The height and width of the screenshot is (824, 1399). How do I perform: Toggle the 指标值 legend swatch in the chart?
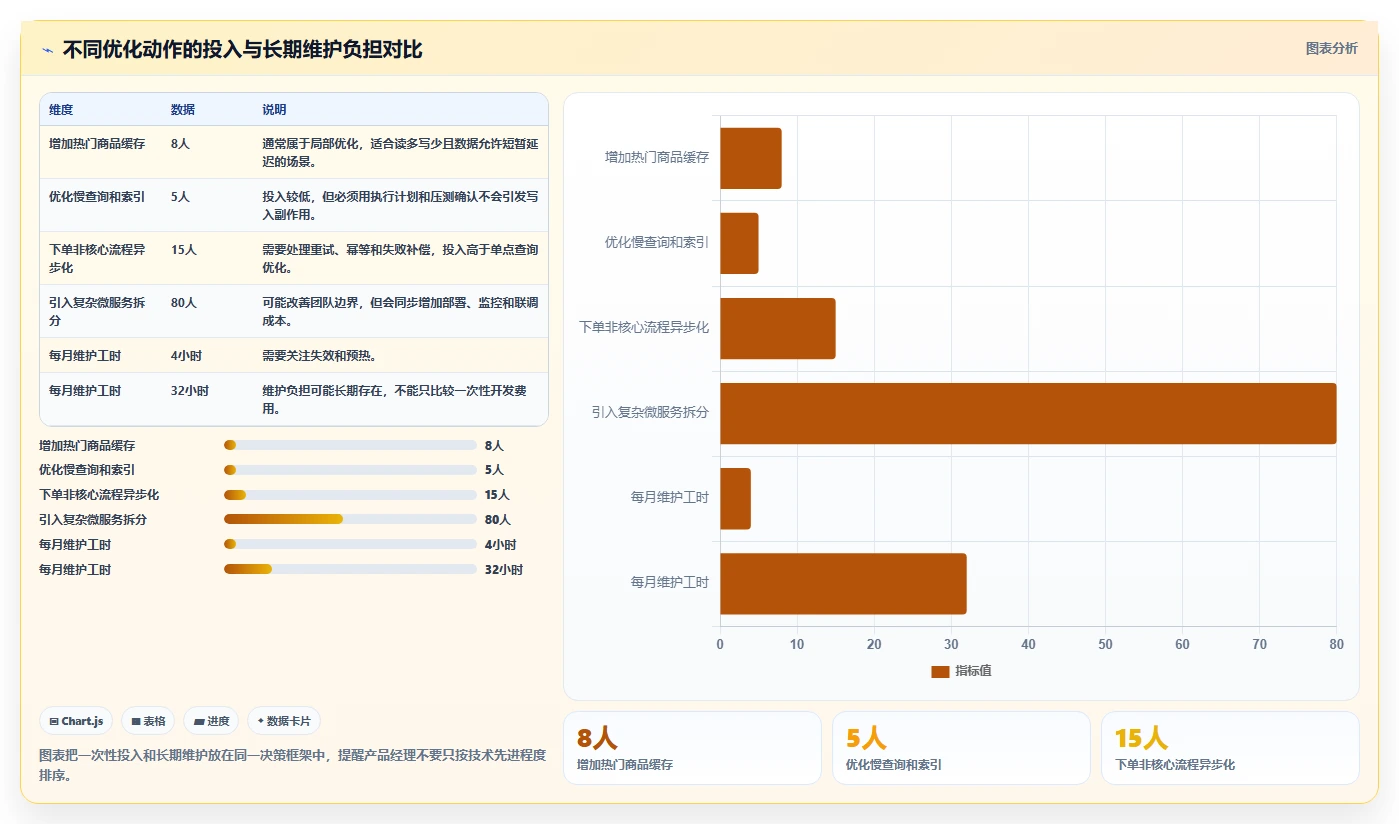click(x=940, y=671)
